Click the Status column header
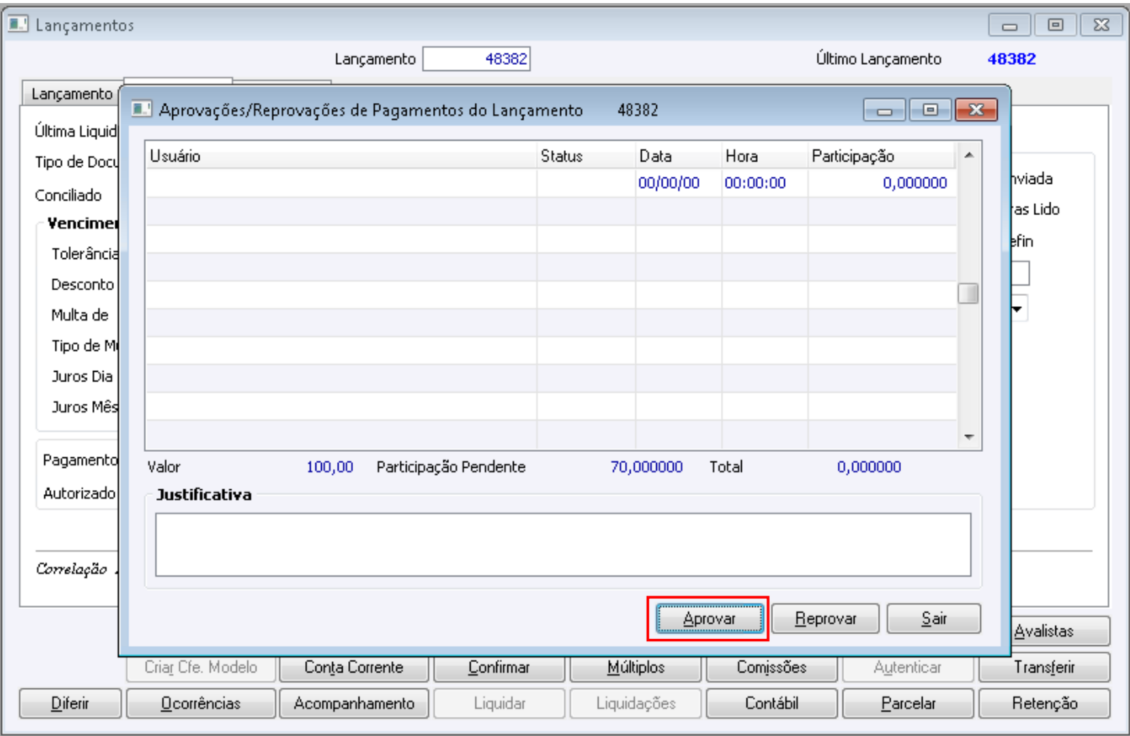Image resolution: width=1130 pixels, height=736 pixels. pos(586,156)
